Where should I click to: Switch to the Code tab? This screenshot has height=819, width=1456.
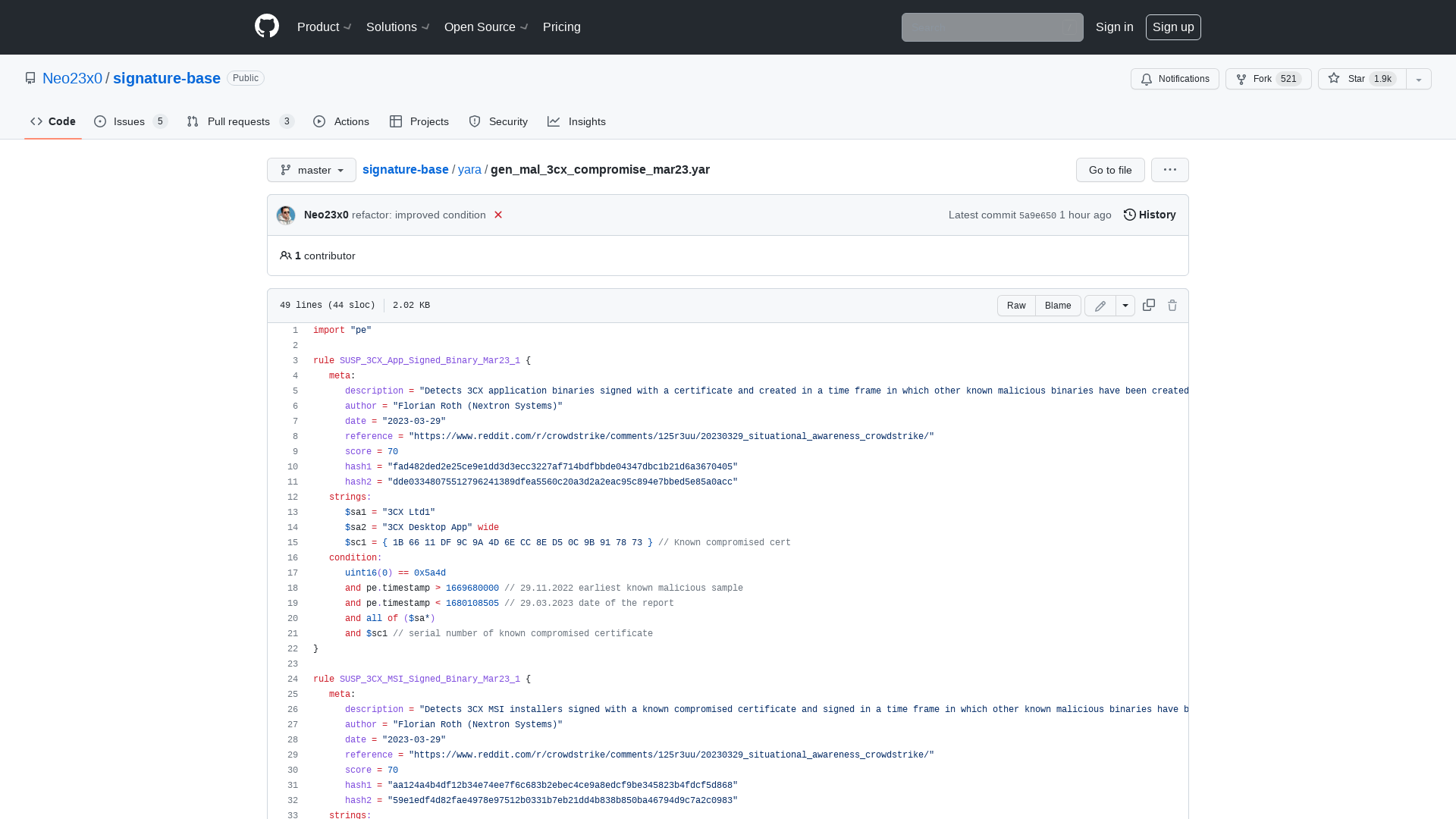[53, 121]
